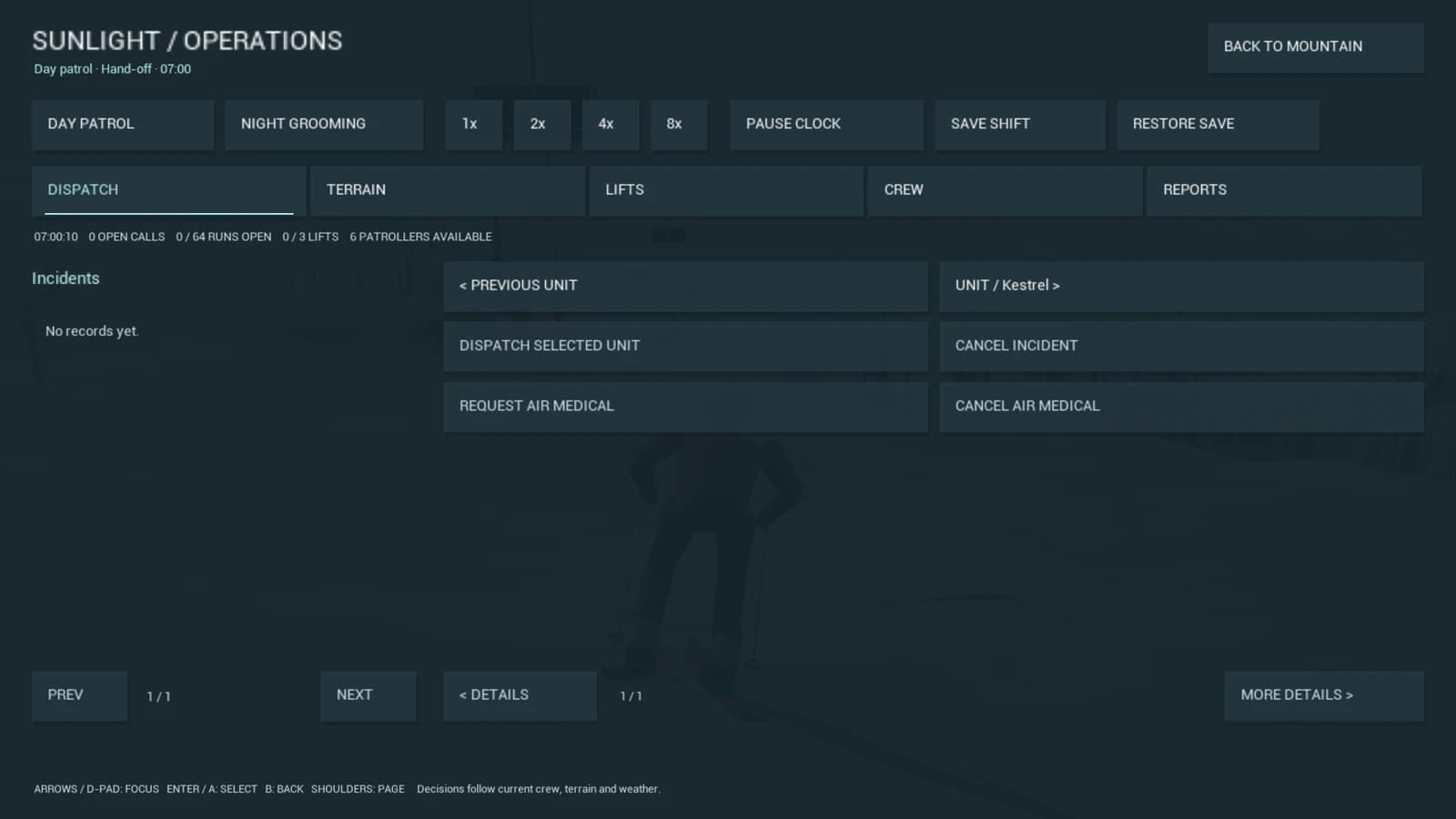Image resolution: width=1456 pixels, height=819 pixels.
Task: Open the Terrain tab
Action: tap(448, 190)
